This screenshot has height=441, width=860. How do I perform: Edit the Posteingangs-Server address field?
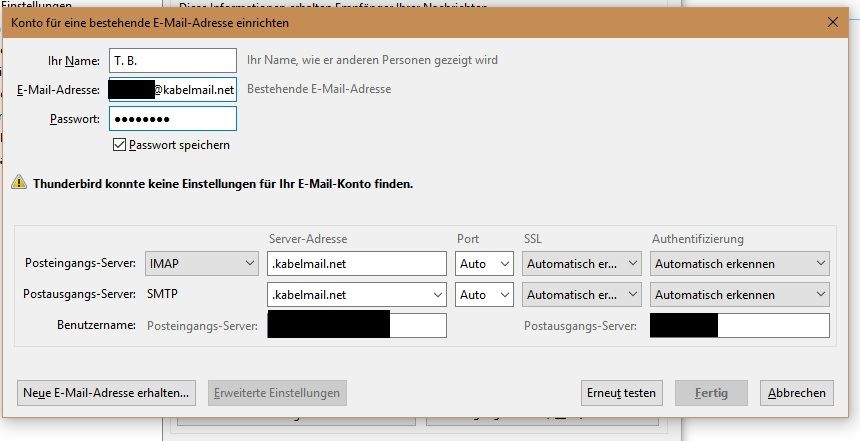point(356,264)
